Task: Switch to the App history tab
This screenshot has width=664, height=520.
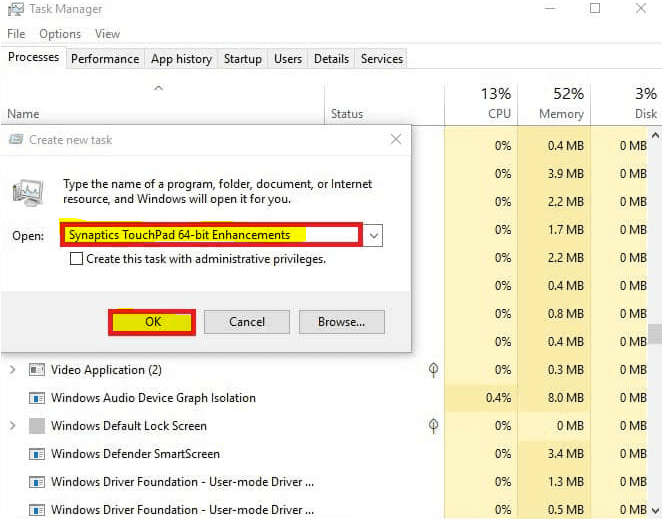Action: tap(181, 59)
